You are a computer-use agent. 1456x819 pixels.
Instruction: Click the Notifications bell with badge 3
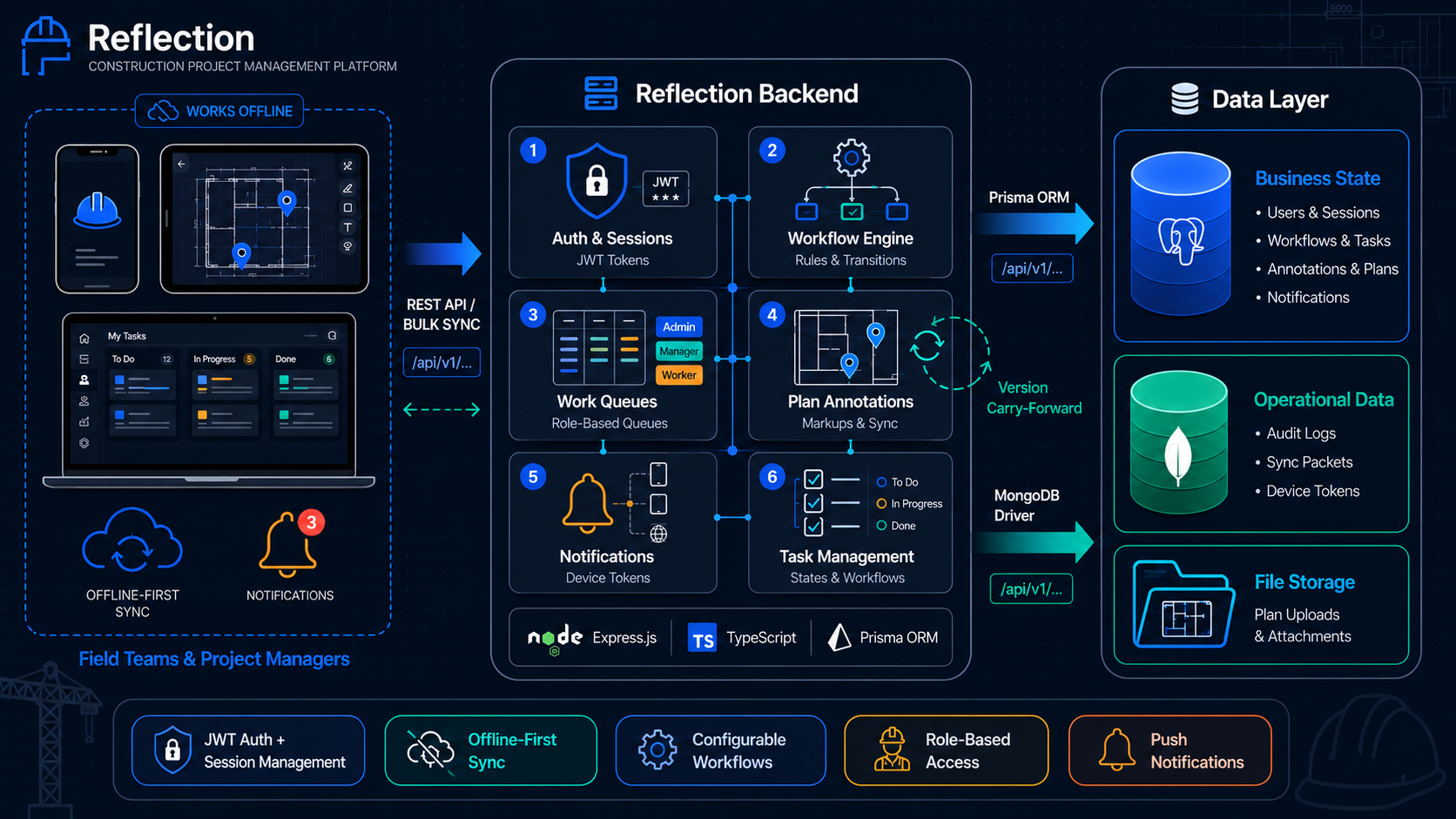291,544
